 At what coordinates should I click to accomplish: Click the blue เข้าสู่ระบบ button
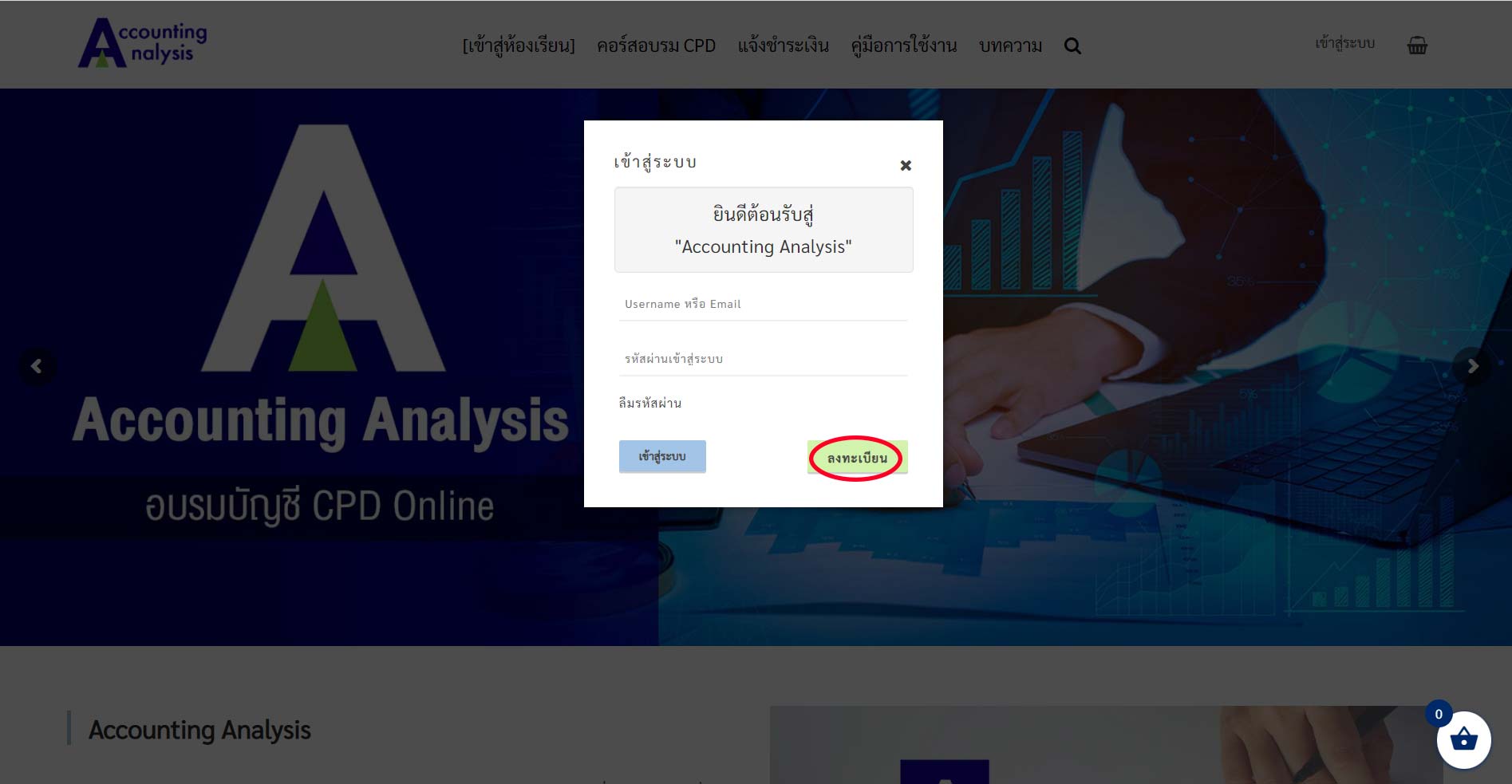(x=662, y=456)
